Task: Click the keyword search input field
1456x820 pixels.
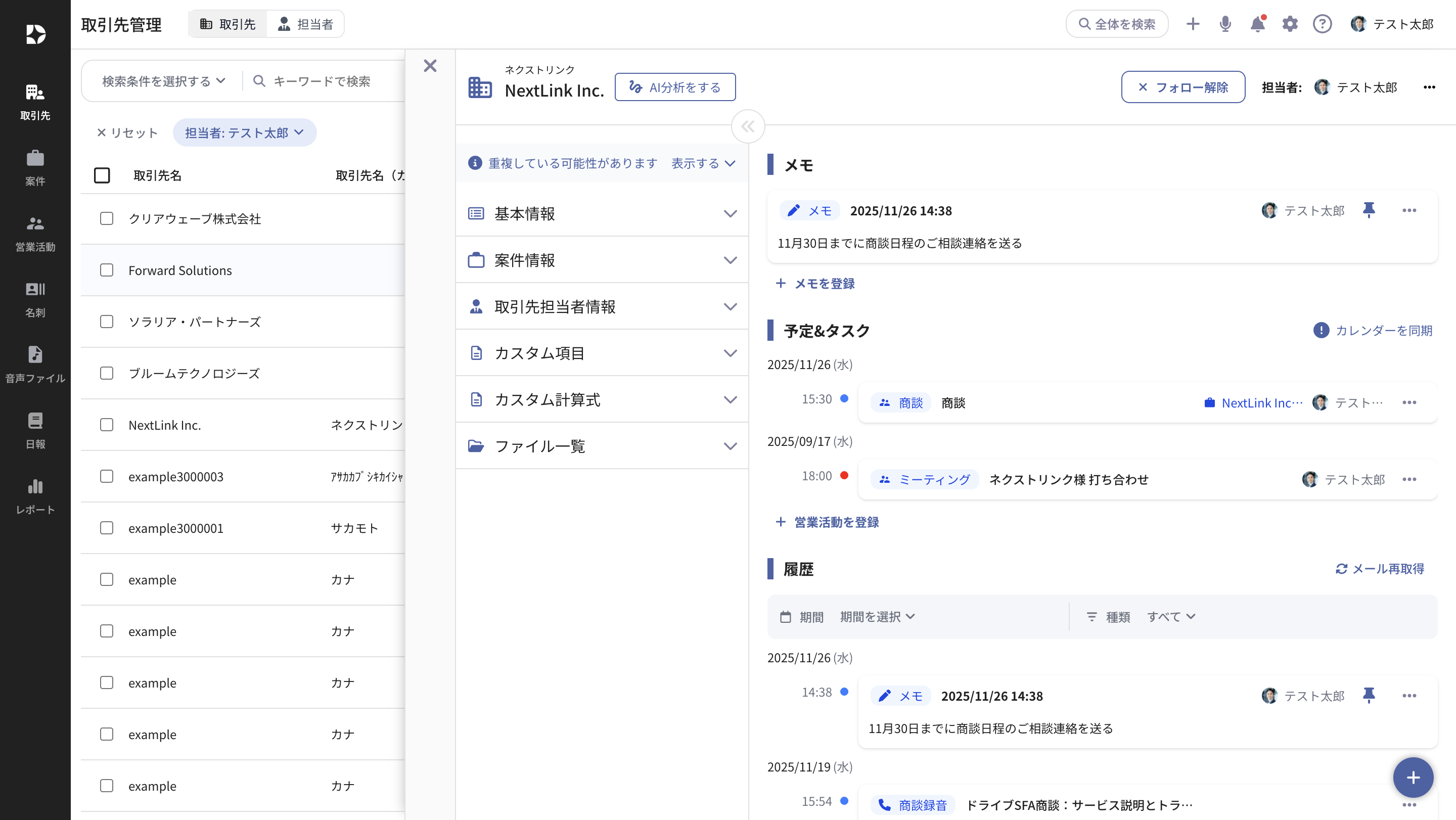Action: pyautogui.click(x=328, y=81)
